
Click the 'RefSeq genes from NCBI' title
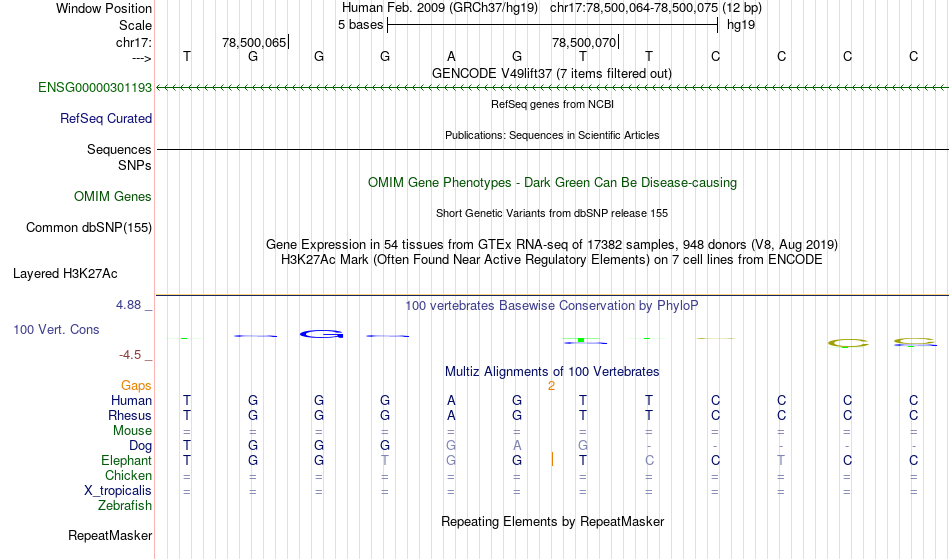[552, 104]
